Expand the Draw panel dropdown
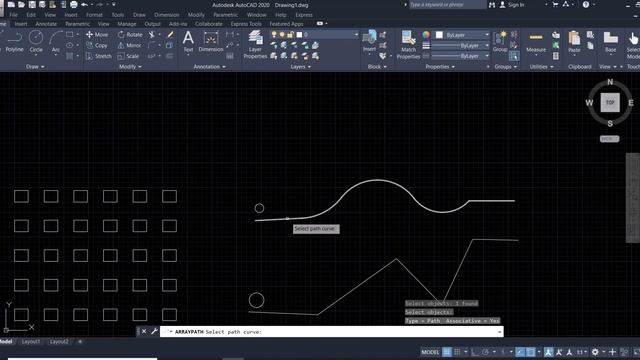 point(35,67)
